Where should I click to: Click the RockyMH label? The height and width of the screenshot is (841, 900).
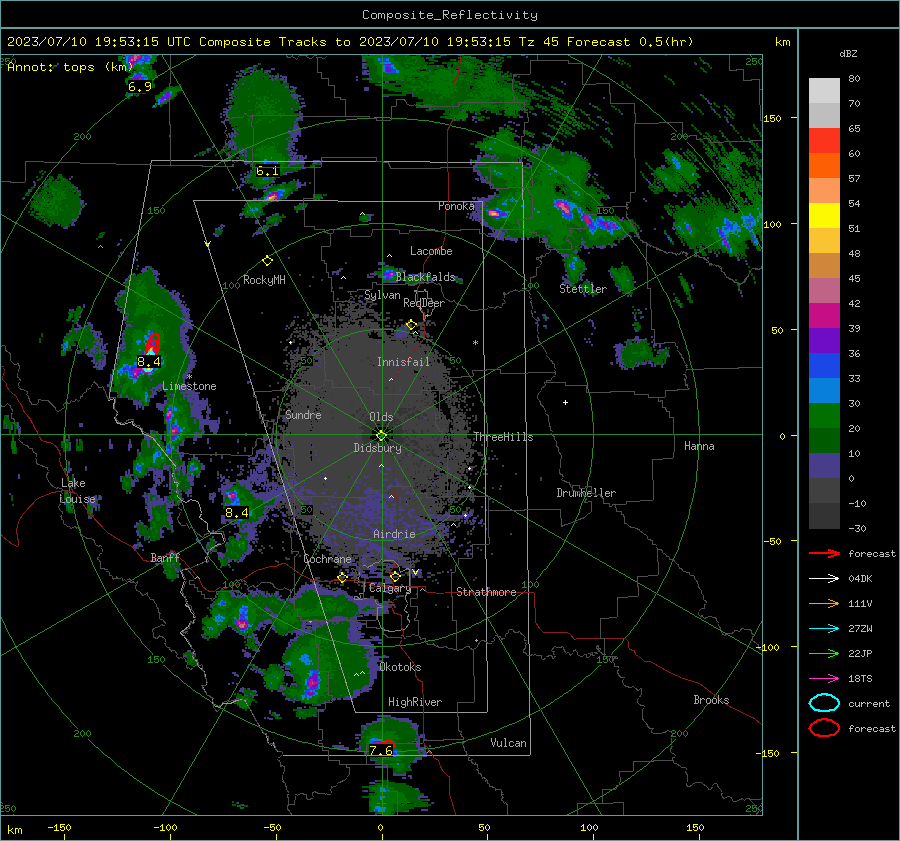click(x=264, y=280)
